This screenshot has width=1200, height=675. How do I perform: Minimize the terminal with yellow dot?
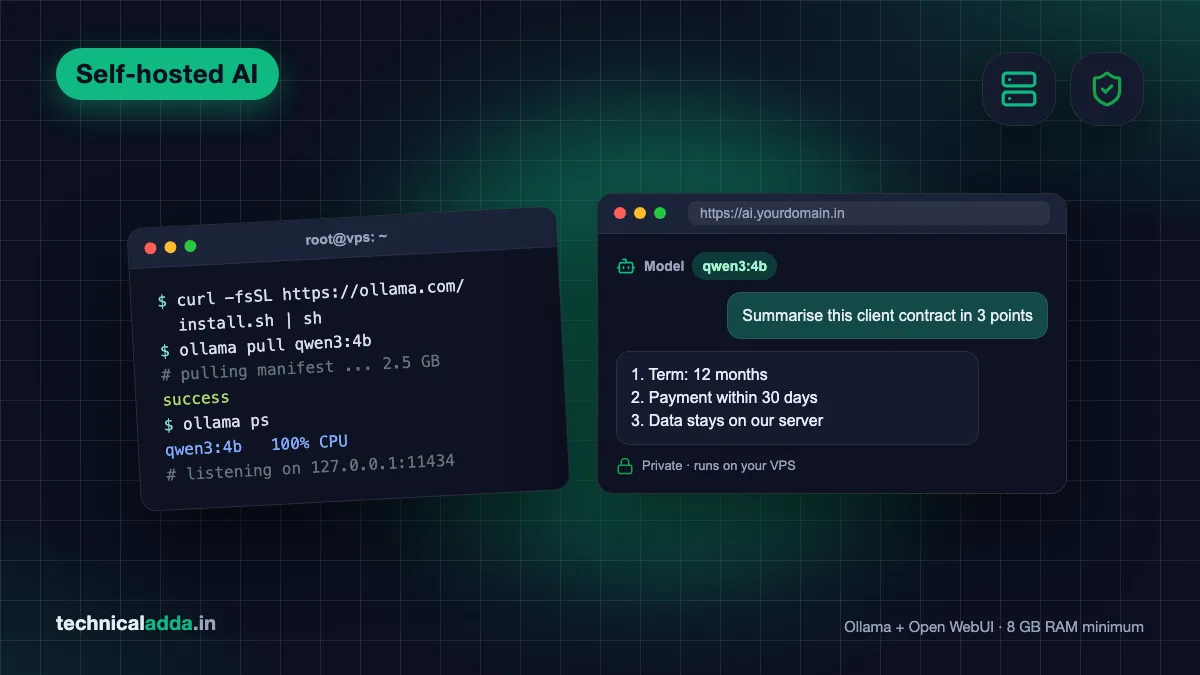point(170,247)
